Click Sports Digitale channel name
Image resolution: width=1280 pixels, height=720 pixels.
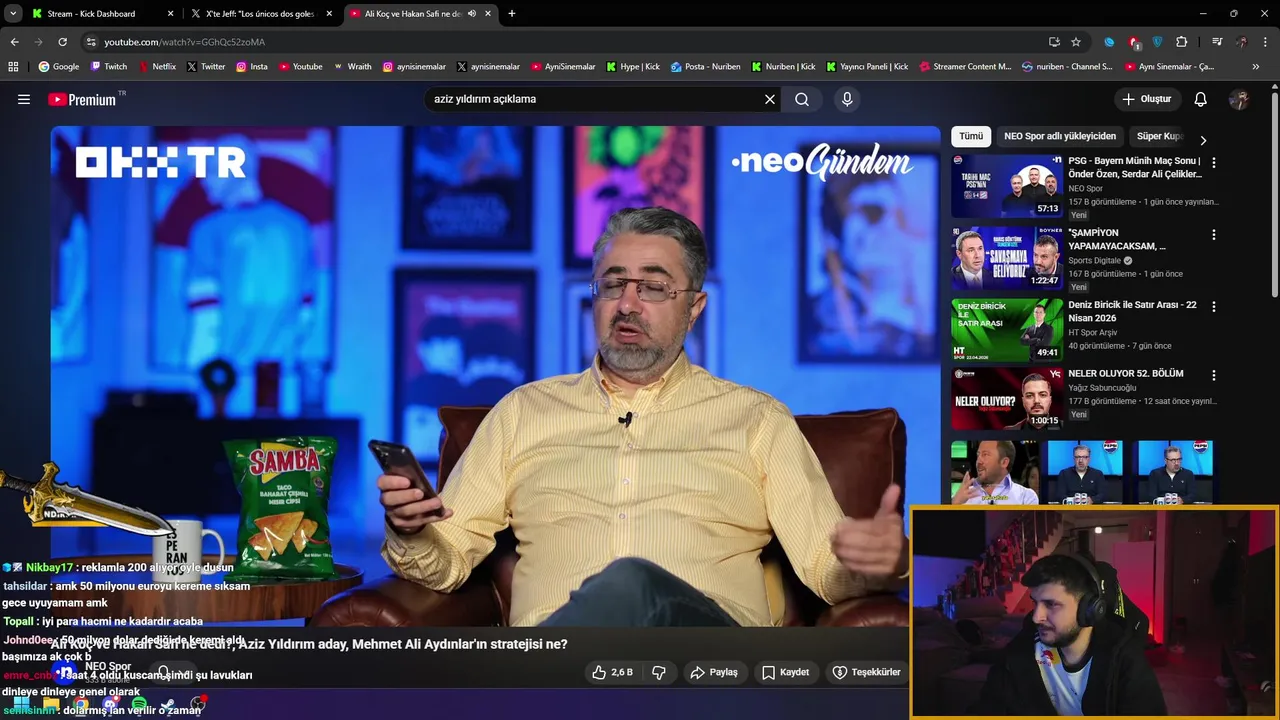[1095, 260]
